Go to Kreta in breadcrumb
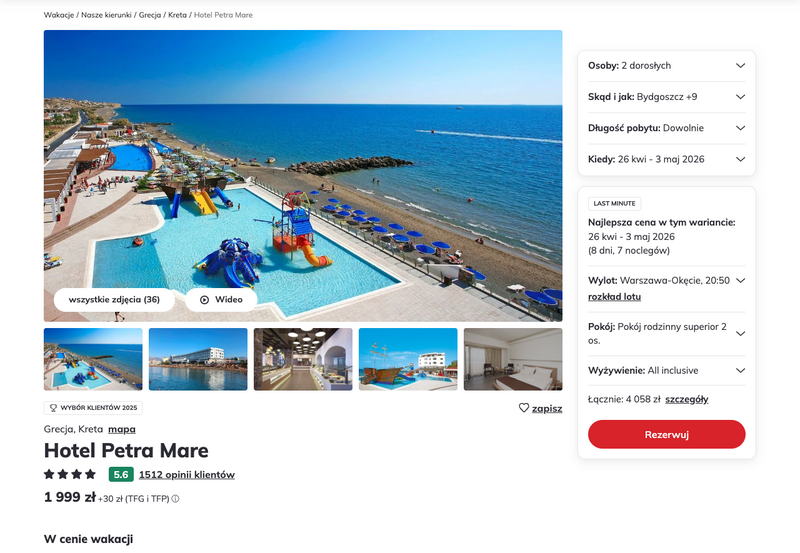The image size is (800, 553). coord(177,15)
